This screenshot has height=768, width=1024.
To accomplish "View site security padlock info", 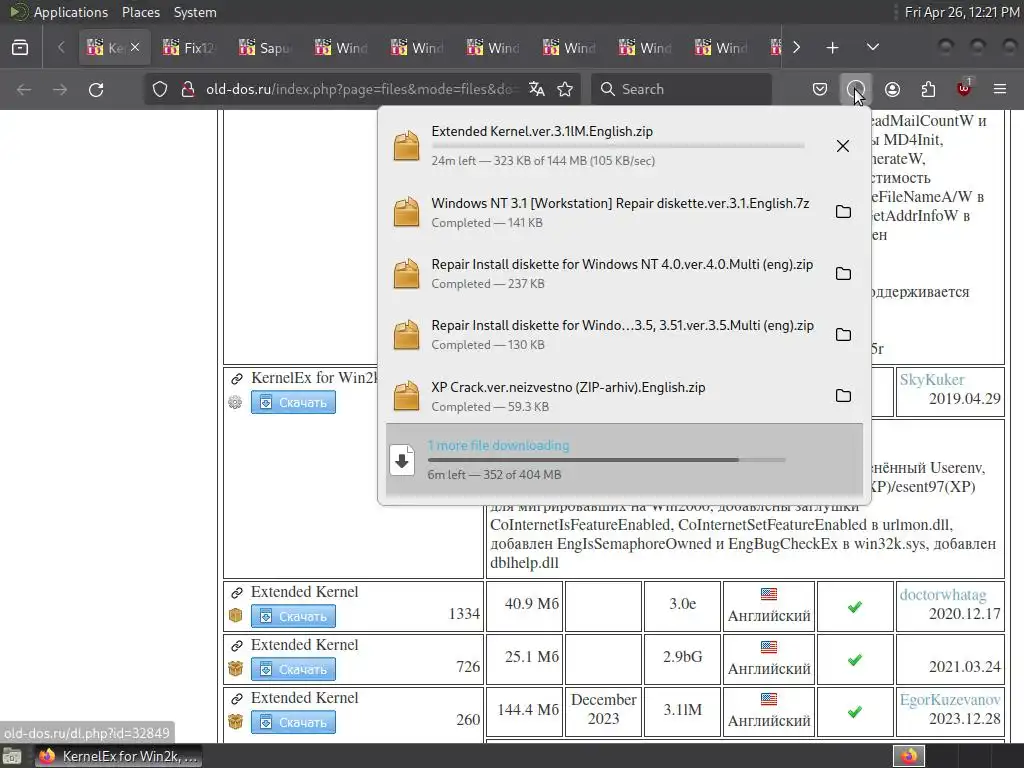I will pyautogui.click(x=188, y=89).
